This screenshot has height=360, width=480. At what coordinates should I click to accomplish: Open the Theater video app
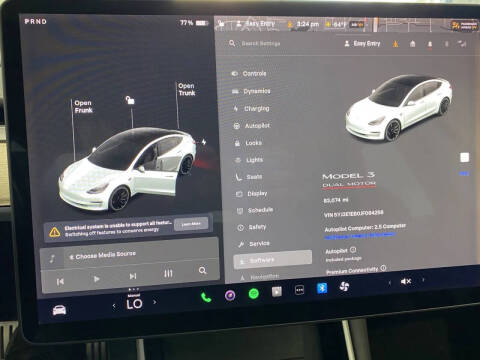point(277,292)
